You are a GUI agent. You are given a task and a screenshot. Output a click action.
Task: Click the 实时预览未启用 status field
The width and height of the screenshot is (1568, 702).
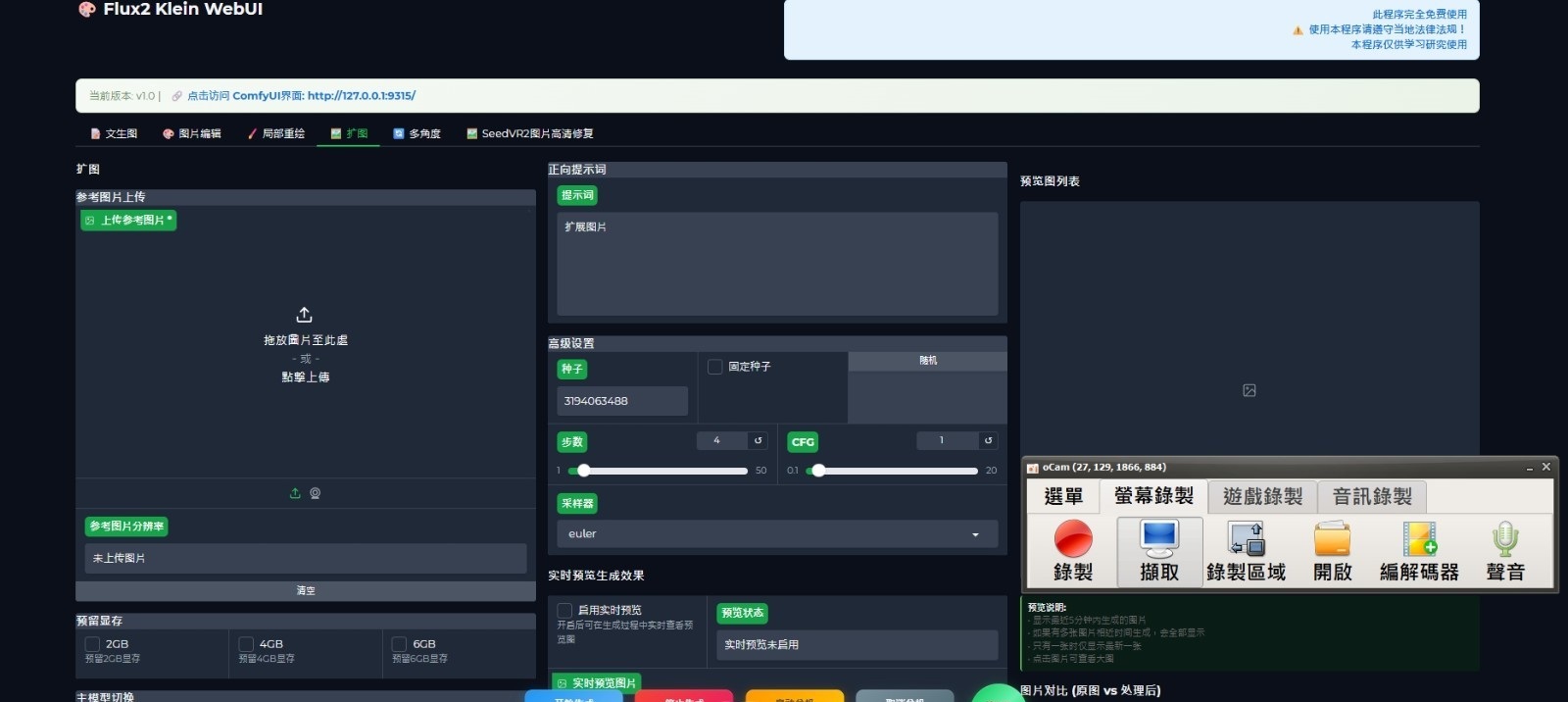point(857,645)
